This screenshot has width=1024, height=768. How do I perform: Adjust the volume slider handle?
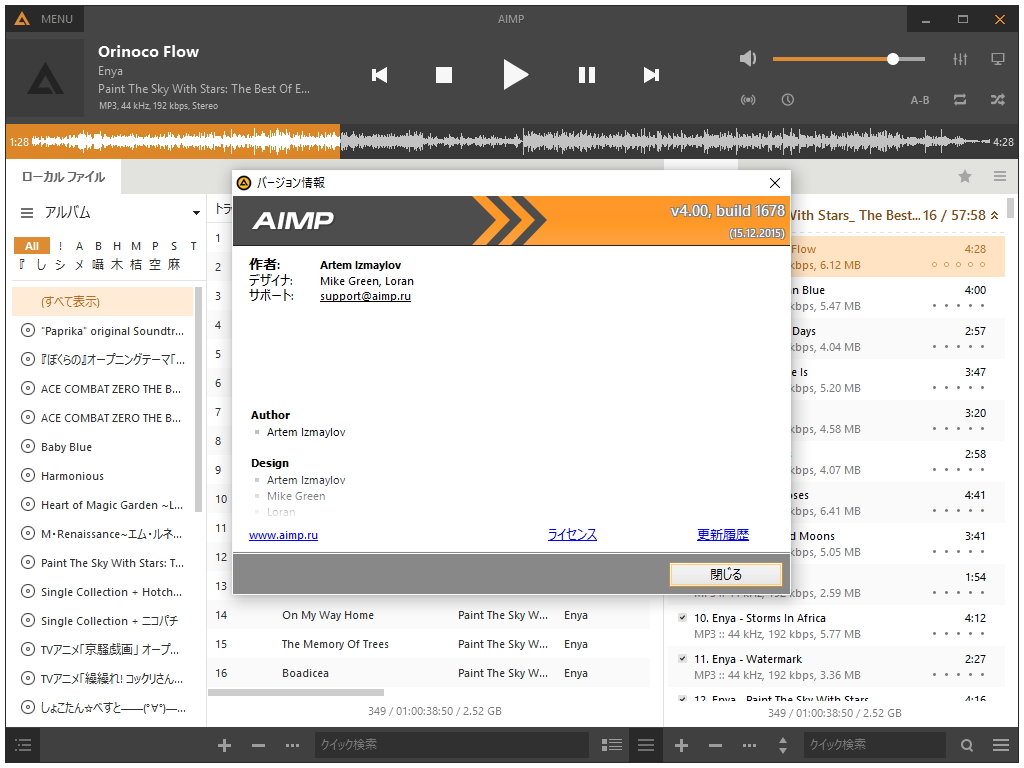(x=893, y=59)
